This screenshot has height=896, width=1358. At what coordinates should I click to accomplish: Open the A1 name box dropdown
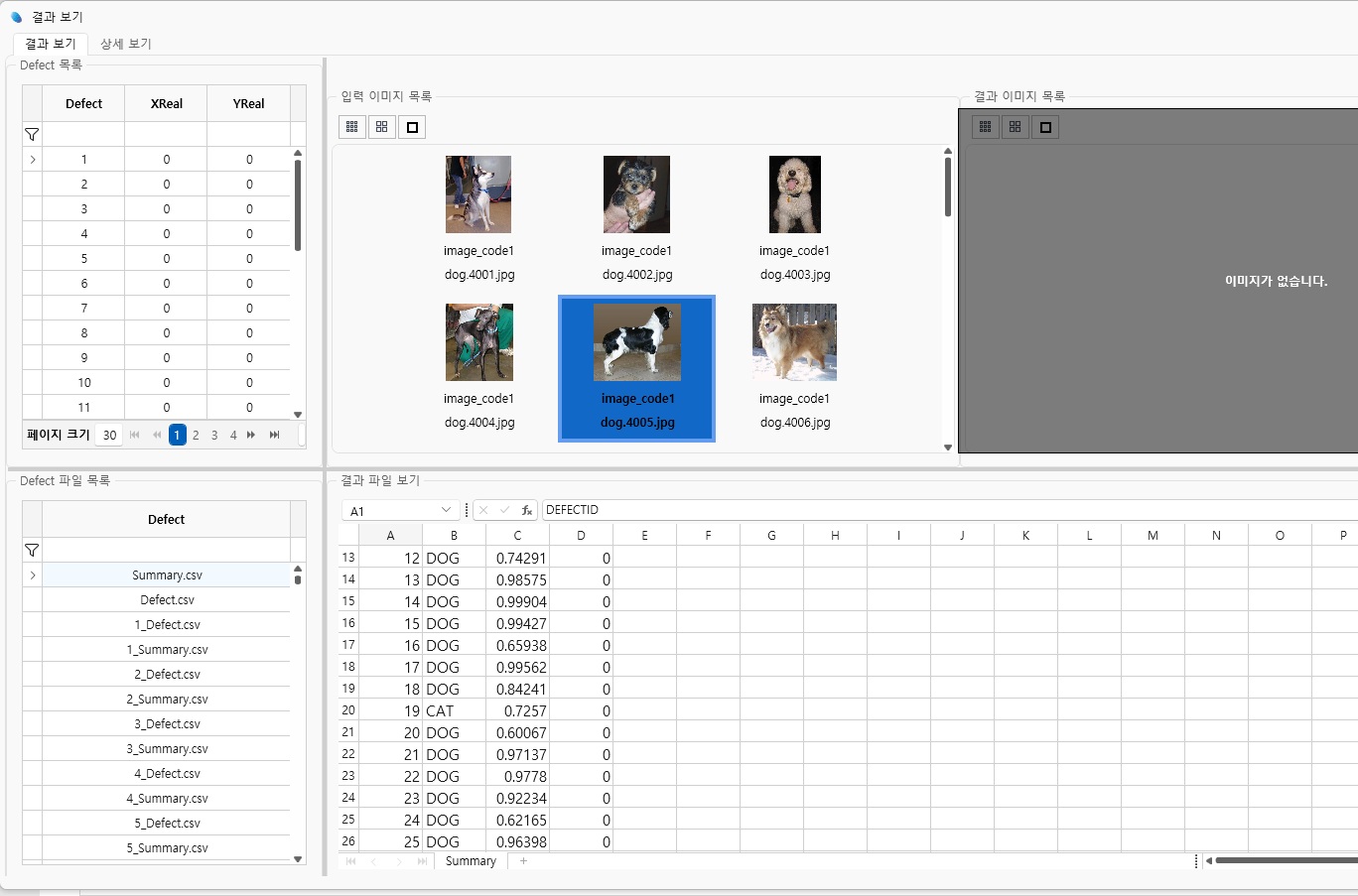click(446, 510)
